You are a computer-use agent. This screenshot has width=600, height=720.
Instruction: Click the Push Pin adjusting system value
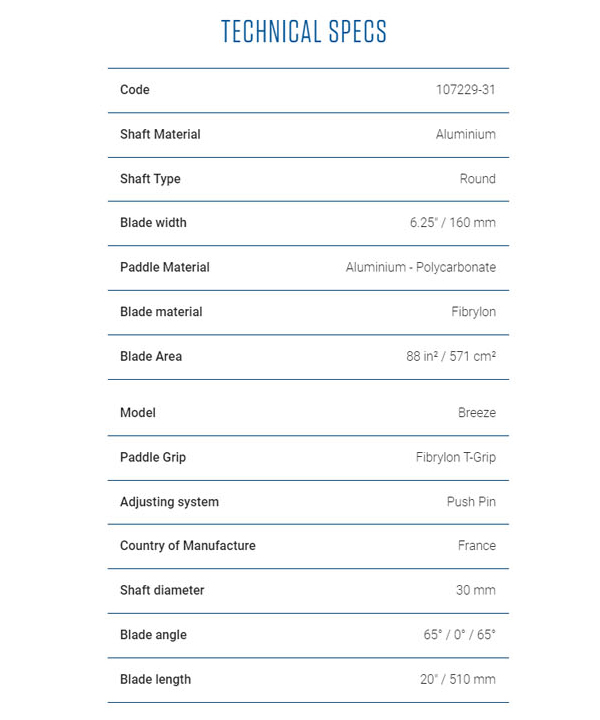(x=471, y=502)
